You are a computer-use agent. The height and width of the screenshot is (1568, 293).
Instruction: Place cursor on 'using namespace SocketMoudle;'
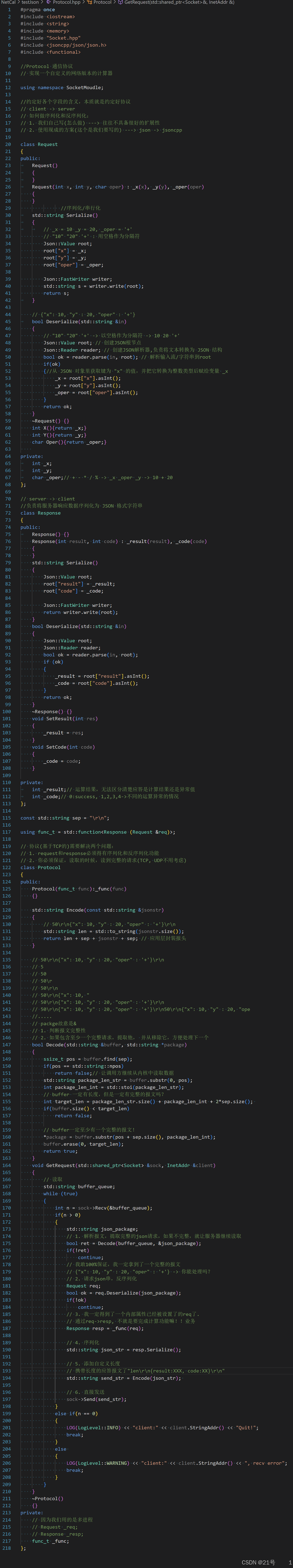[62, 88]
